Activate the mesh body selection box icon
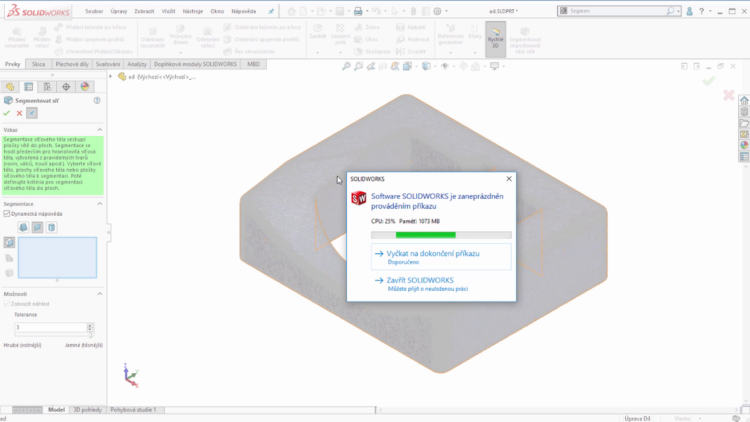The image size is (750, 422). coord(9,243)
